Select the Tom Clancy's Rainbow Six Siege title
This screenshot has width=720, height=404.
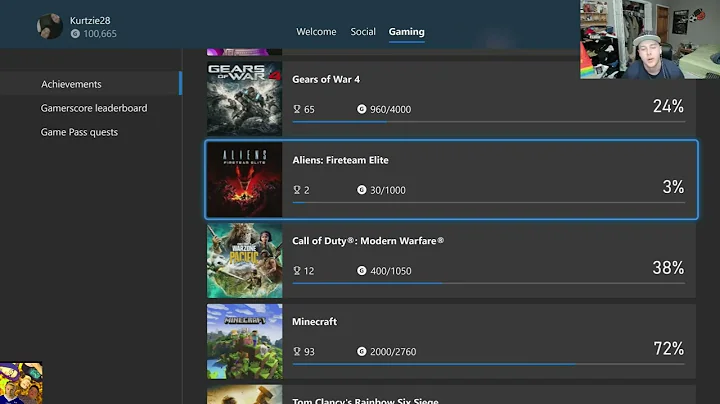(x=366, y=400)
